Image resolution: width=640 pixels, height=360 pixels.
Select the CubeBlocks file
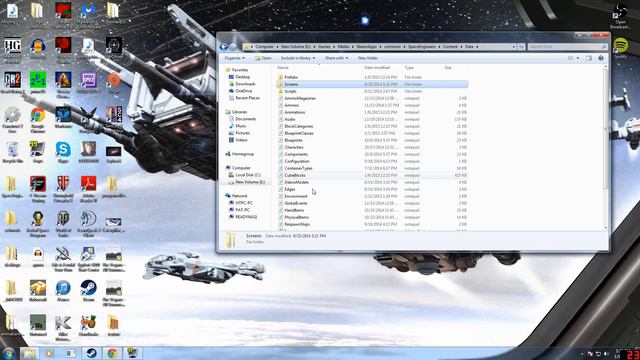pos(372,175)
